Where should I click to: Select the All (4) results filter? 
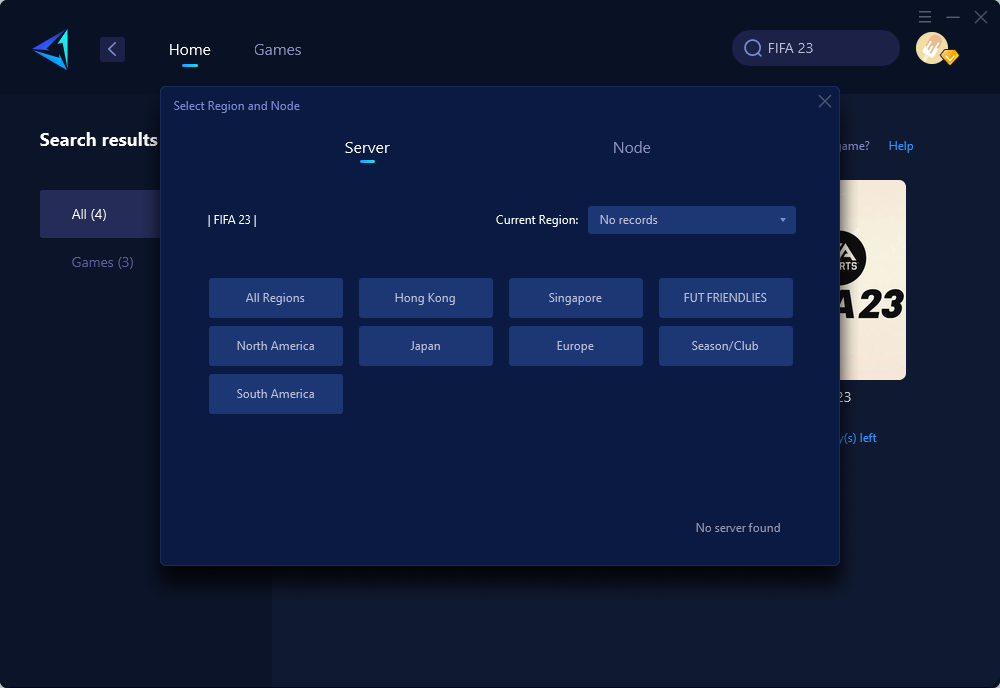click(100, 214)
